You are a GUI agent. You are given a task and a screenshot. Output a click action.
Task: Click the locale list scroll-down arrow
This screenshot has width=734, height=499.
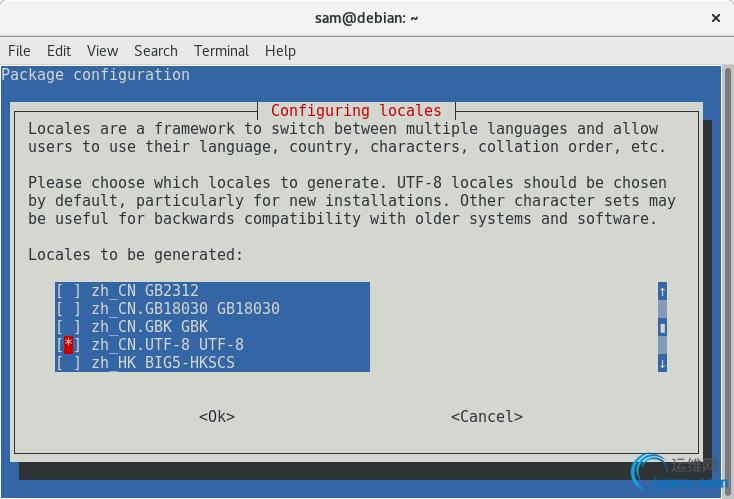coord(662,363)
